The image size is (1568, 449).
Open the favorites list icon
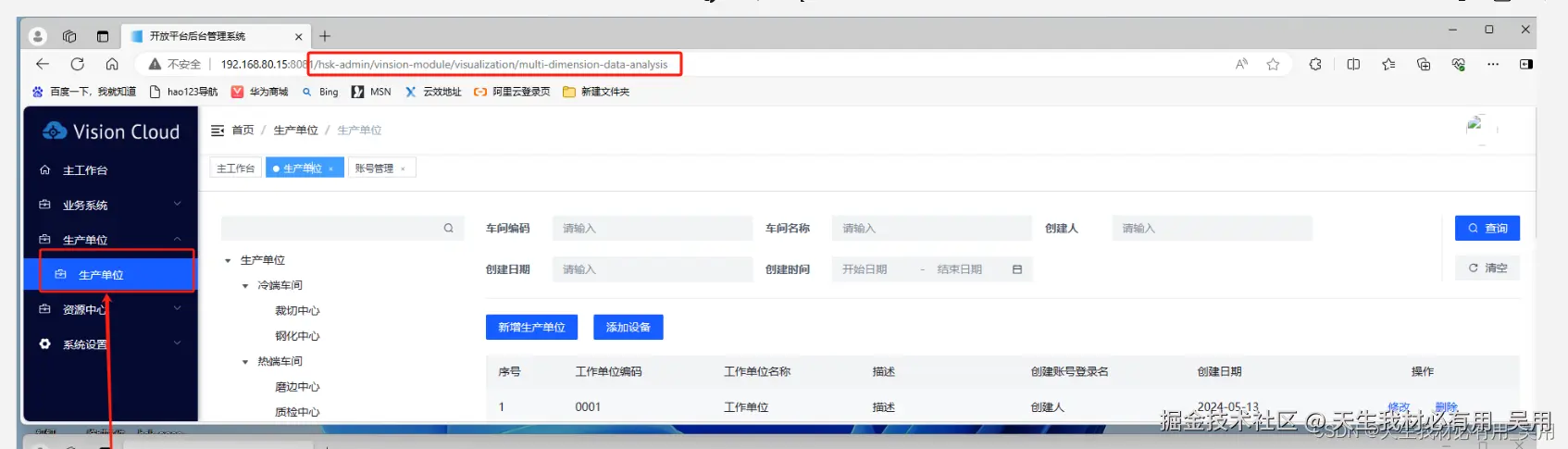point(1388,64)
